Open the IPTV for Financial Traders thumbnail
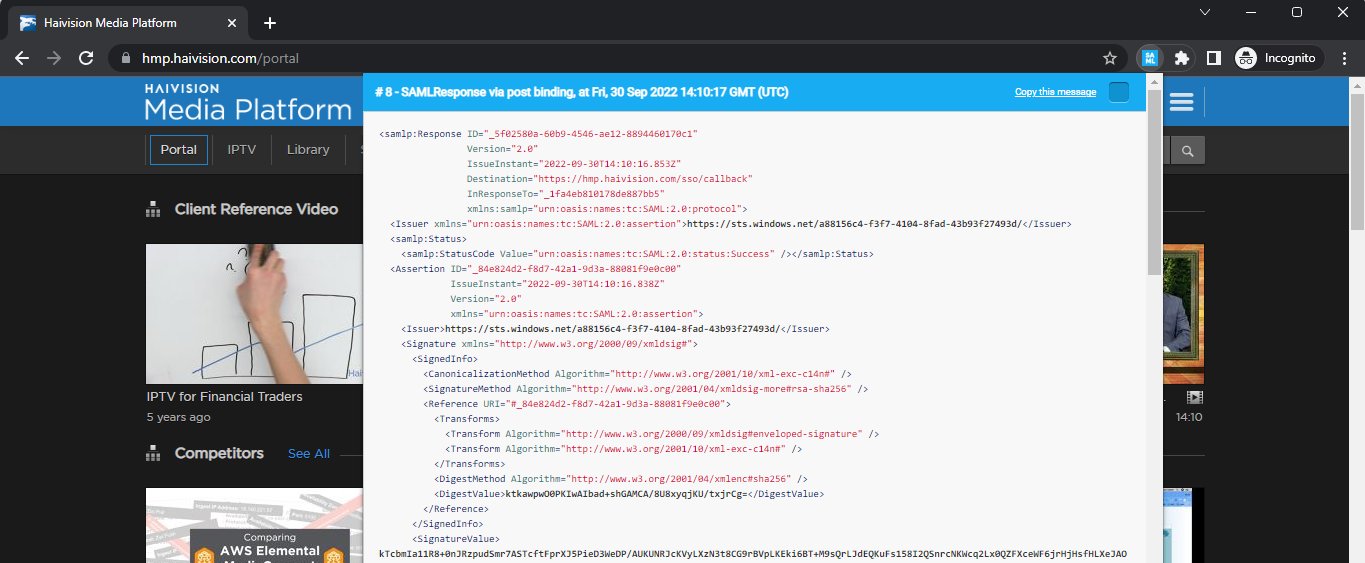Viewport: 1365px width, 563px height. click(254, 313)
